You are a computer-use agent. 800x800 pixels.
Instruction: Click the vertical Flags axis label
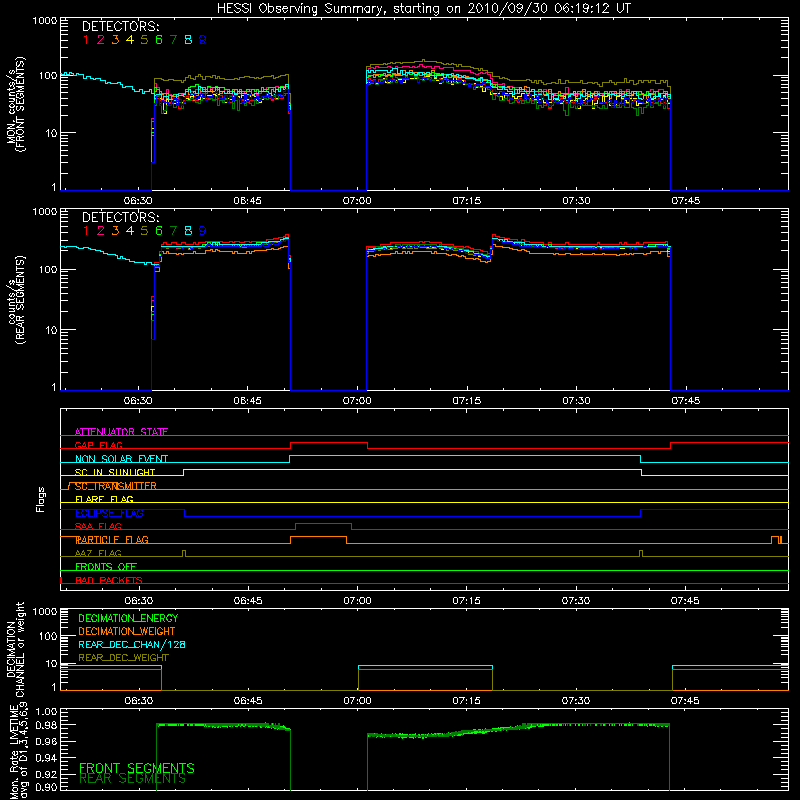(40, 499)
